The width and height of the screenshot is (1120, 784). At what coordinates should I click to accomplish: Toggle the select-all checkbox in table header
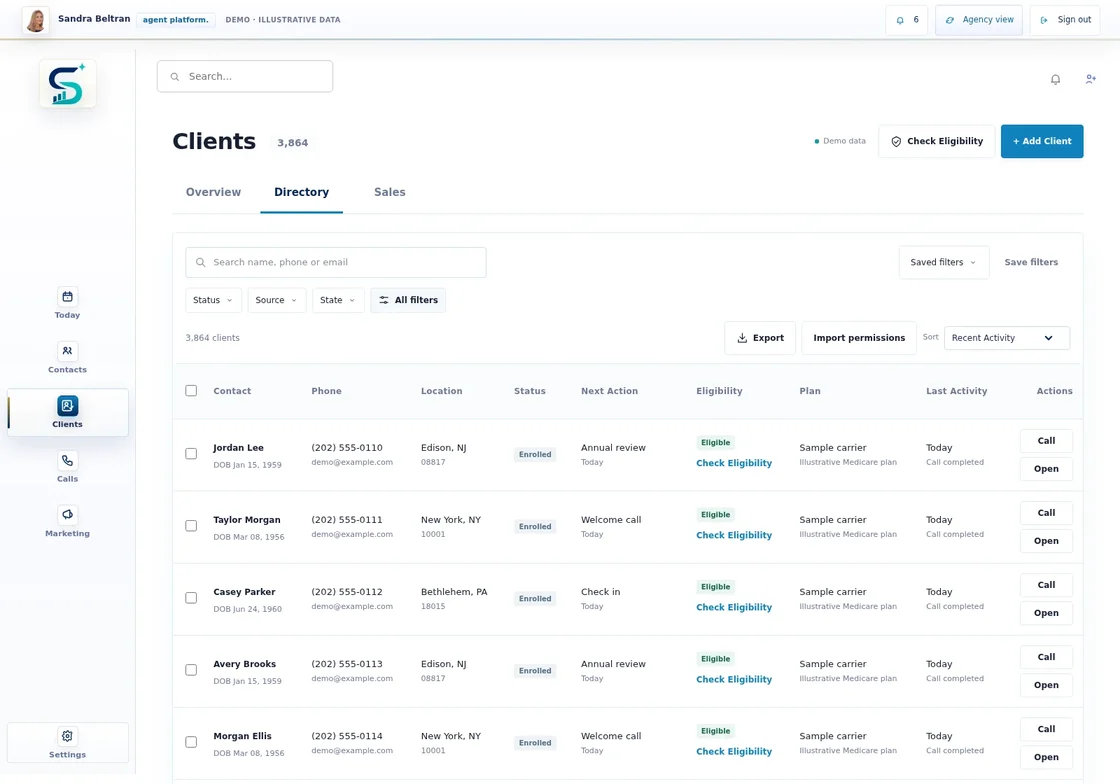coord(191,391)
